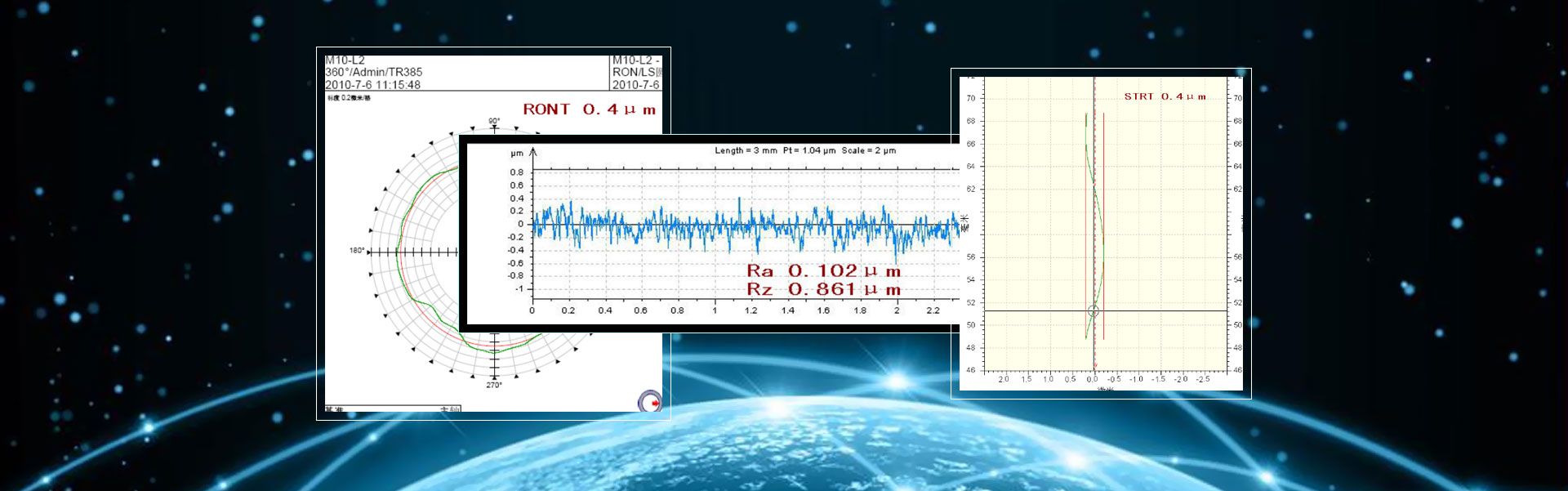1568x491 pixels.
Task: Click the 270° label on polar plot
Action: tap(494, 385)
